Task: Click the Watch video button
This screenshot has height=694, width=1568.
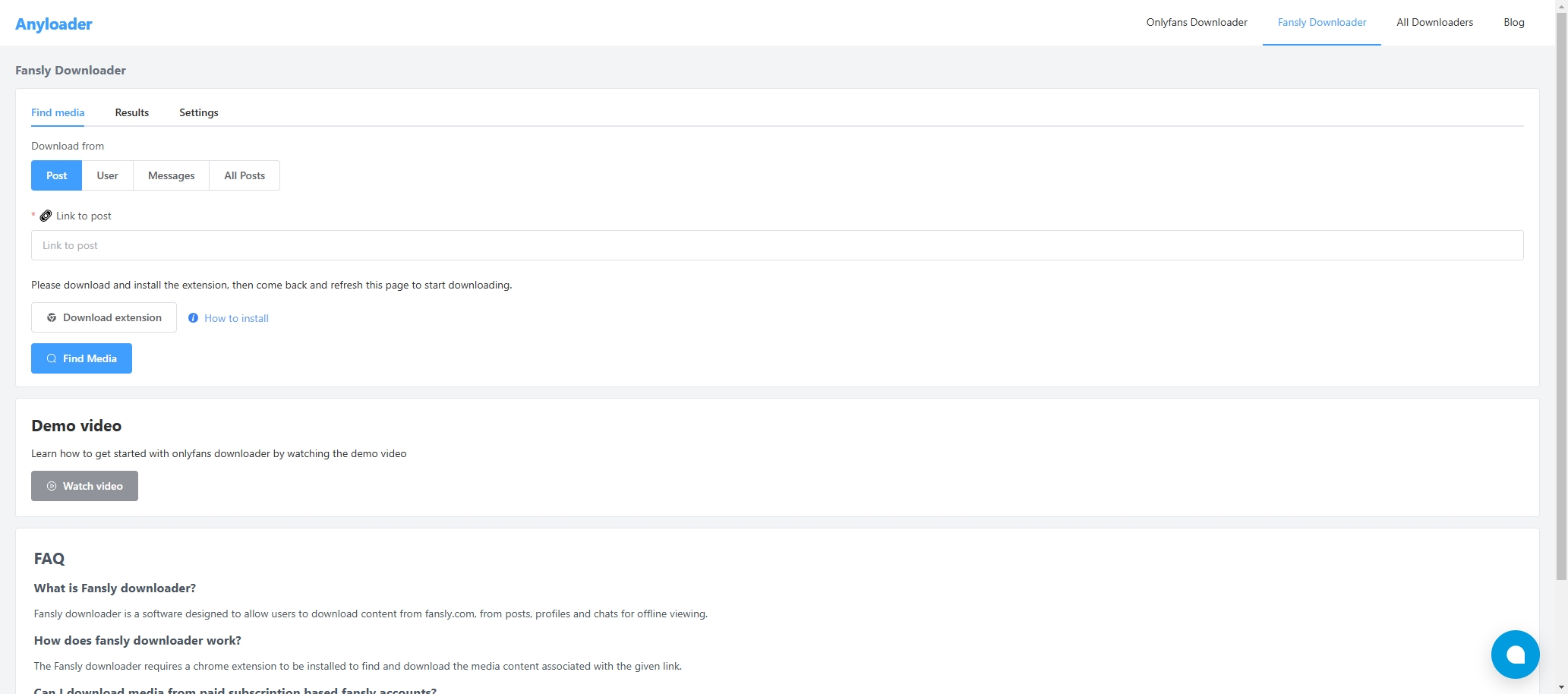Action: tap(84, 486)
